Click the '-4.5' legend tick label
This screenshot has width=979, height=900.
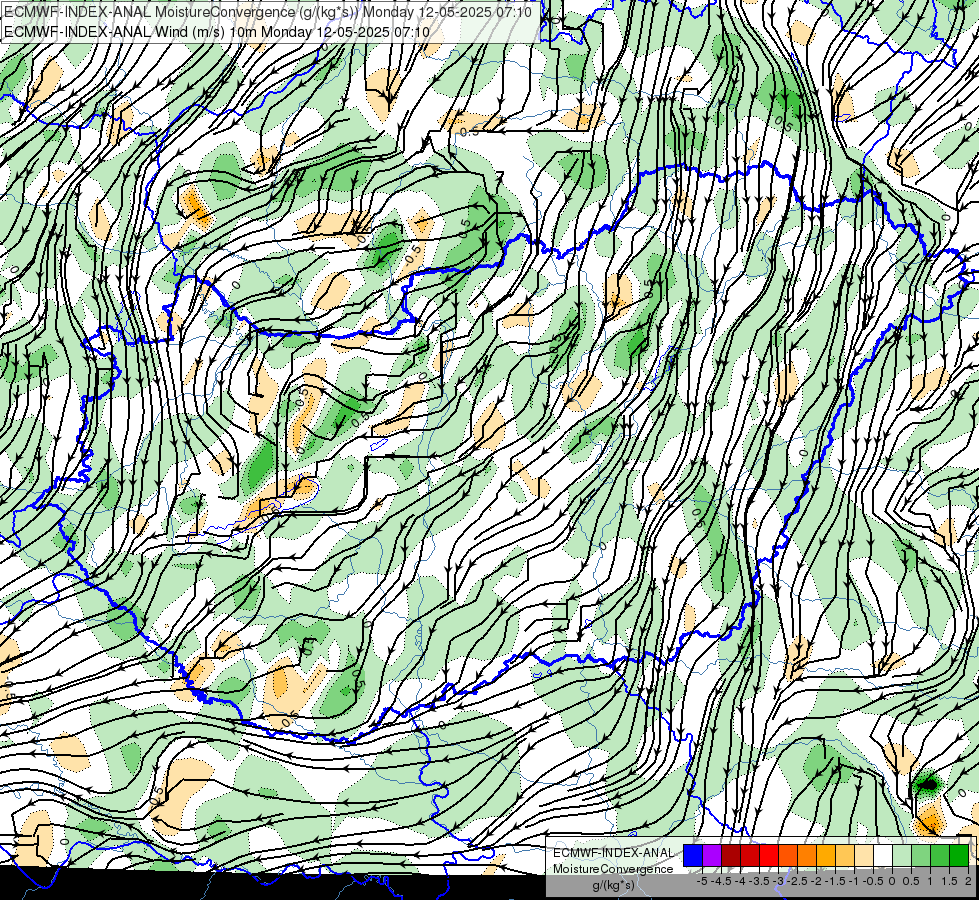(722, 881)
